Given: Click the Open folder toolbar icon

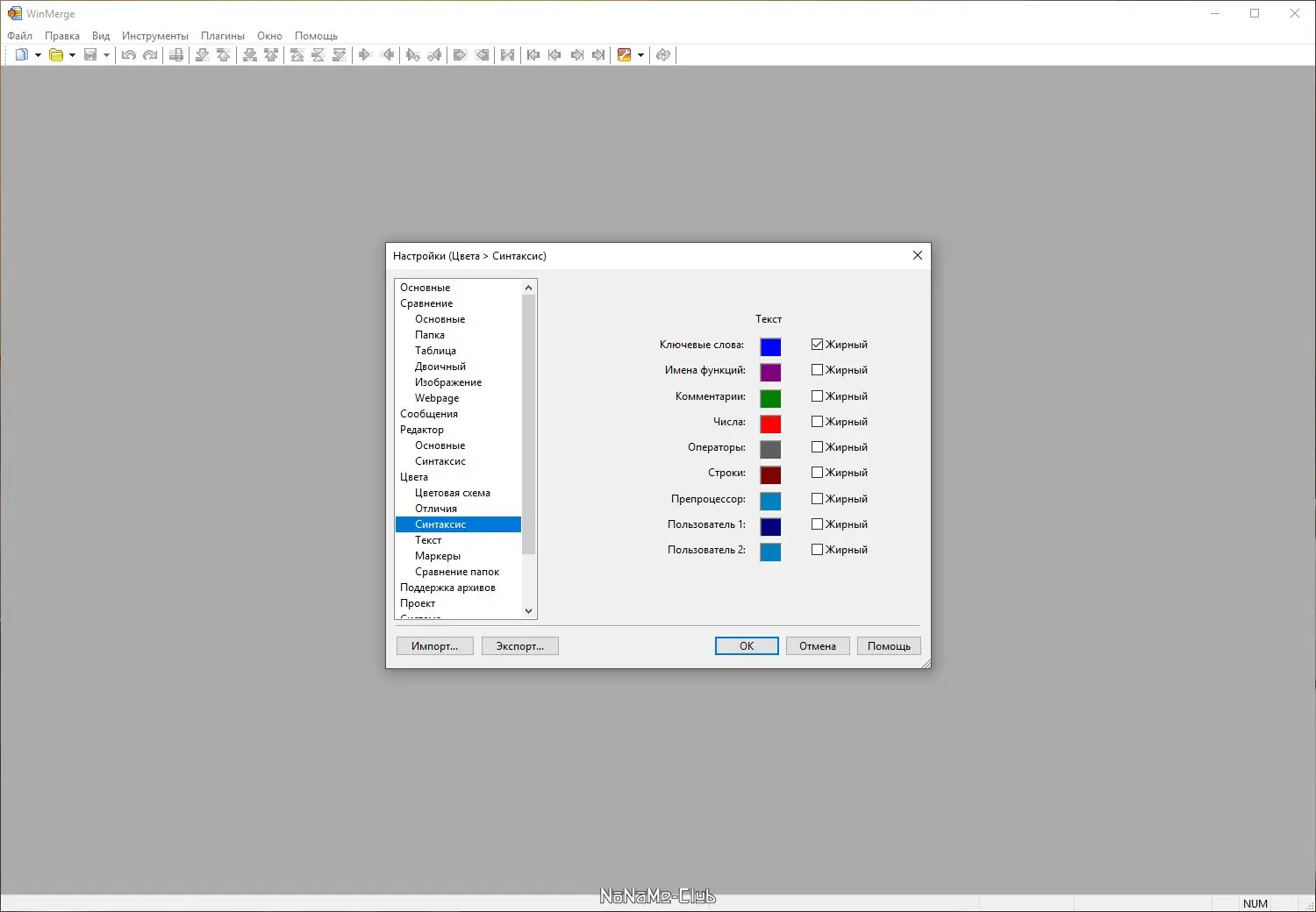Looking at the screenshot, I should 56,55.
